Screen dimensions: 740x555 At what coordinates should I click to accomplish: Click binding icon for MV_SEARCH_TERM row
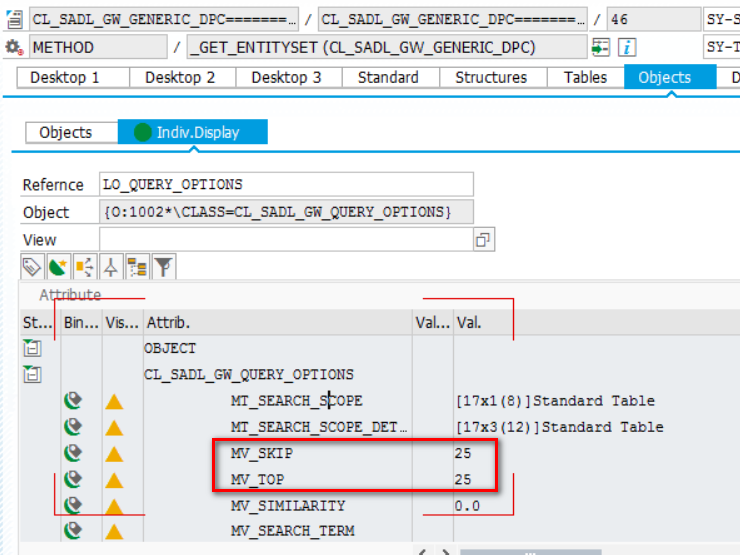click(x=73, y=531)
